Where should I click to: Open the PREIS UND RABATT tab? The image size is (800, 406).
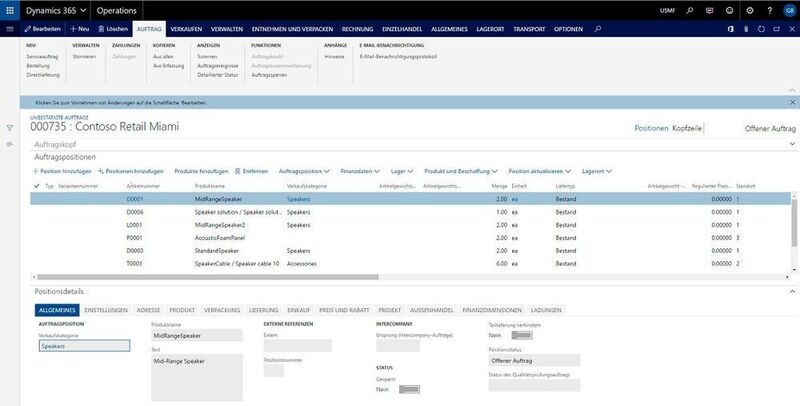coord(345,310)
